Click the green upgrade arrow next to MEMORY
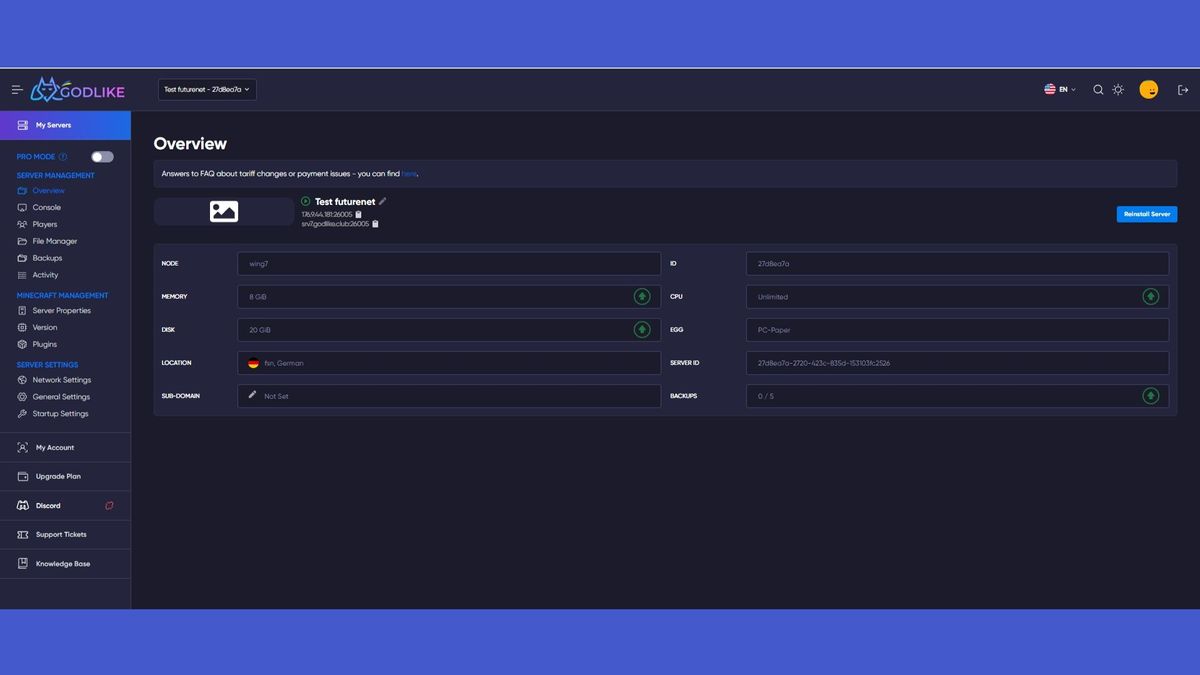 pos(642,296)
